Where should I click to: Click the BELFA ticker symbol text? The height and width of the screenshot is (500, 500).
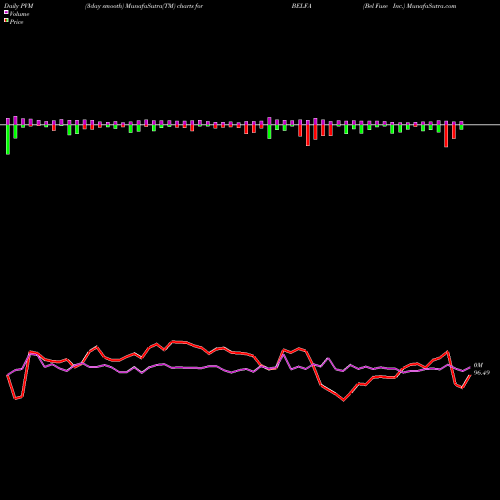pos(302,6)
